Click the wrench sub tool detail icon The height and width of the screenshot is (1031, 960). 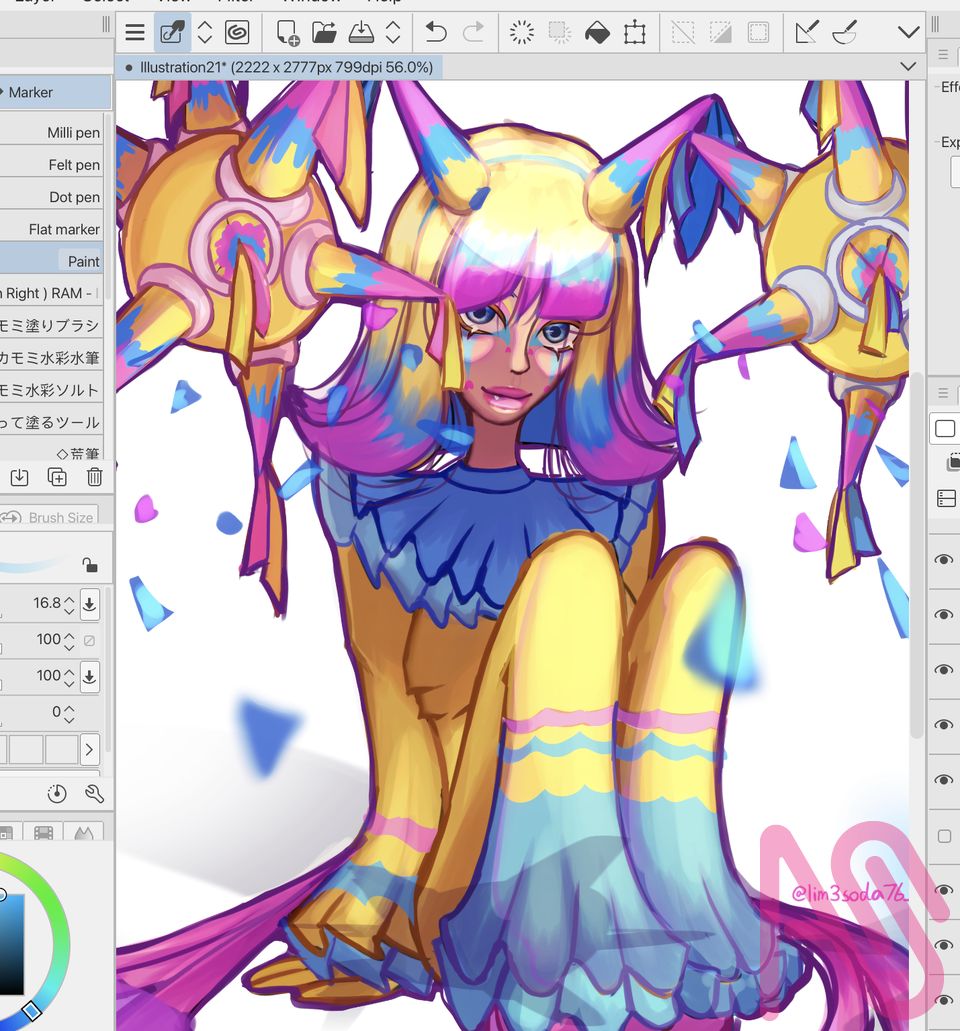point(94,794)
